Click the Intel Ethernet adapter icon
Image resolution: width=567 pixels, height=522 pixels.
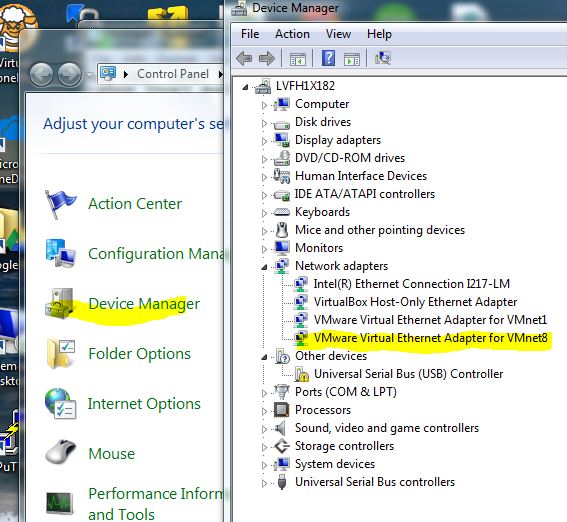click(300, 284)
